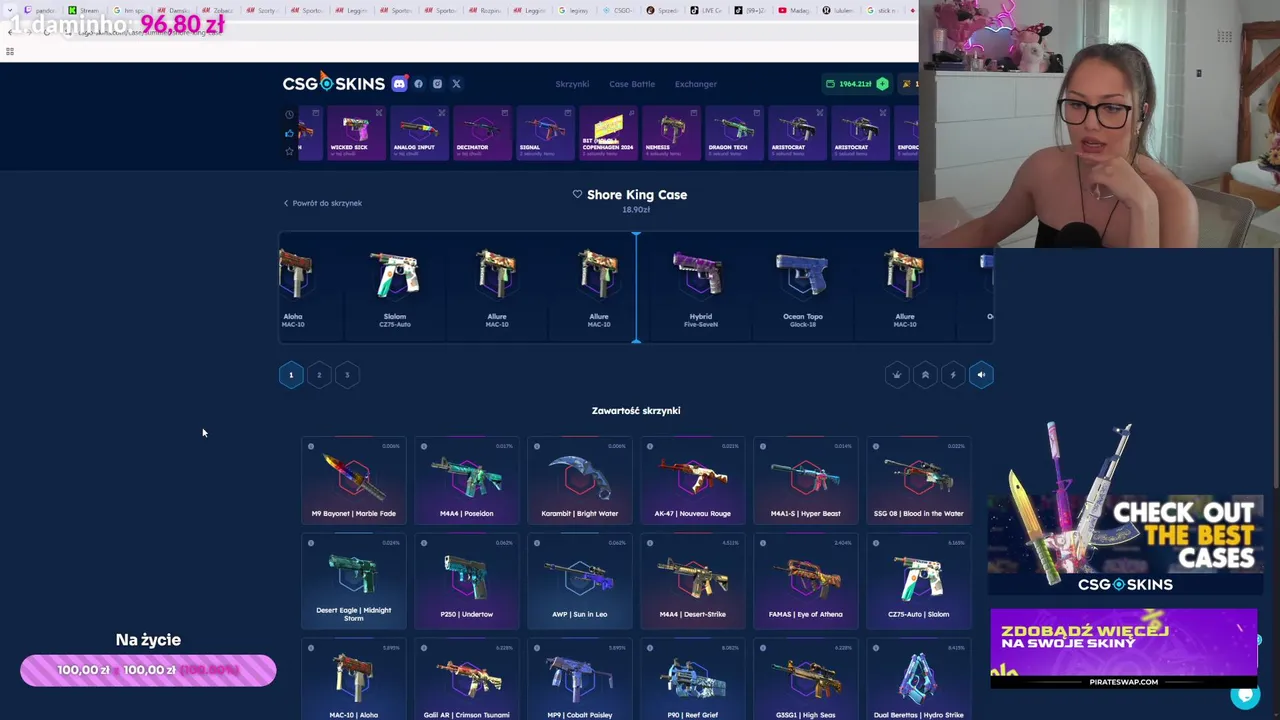This screenshot has height=720, width=1280.
Task: Click the Shore King Case title
Action: pyautogui.click(x=637, y=195)
